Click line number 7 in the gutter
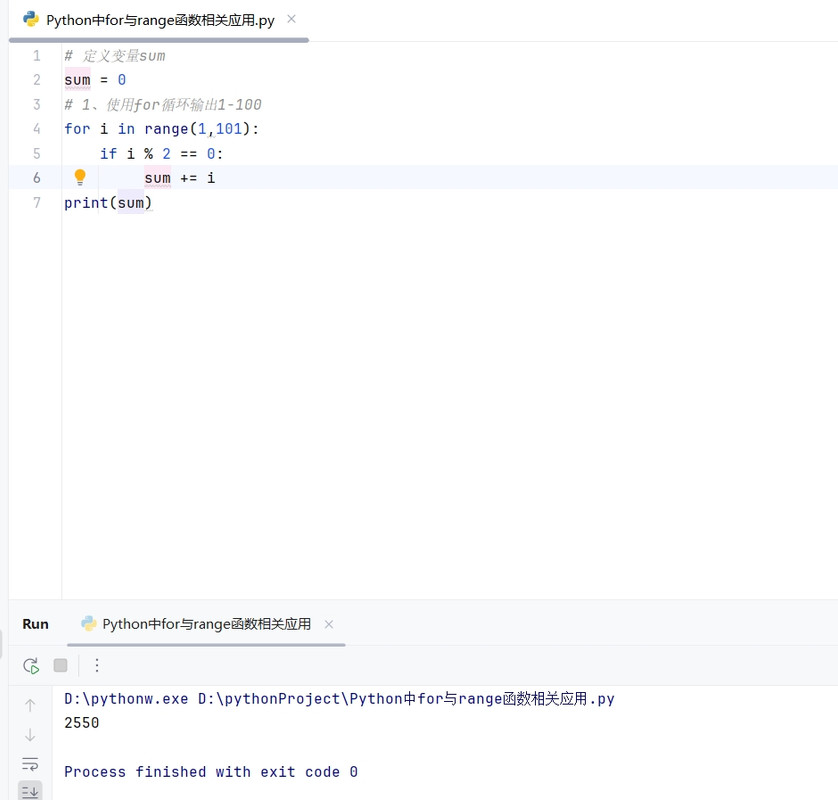The width and height of the screenshot is (838, 800). pyautogui.click(x=36, y=203)
